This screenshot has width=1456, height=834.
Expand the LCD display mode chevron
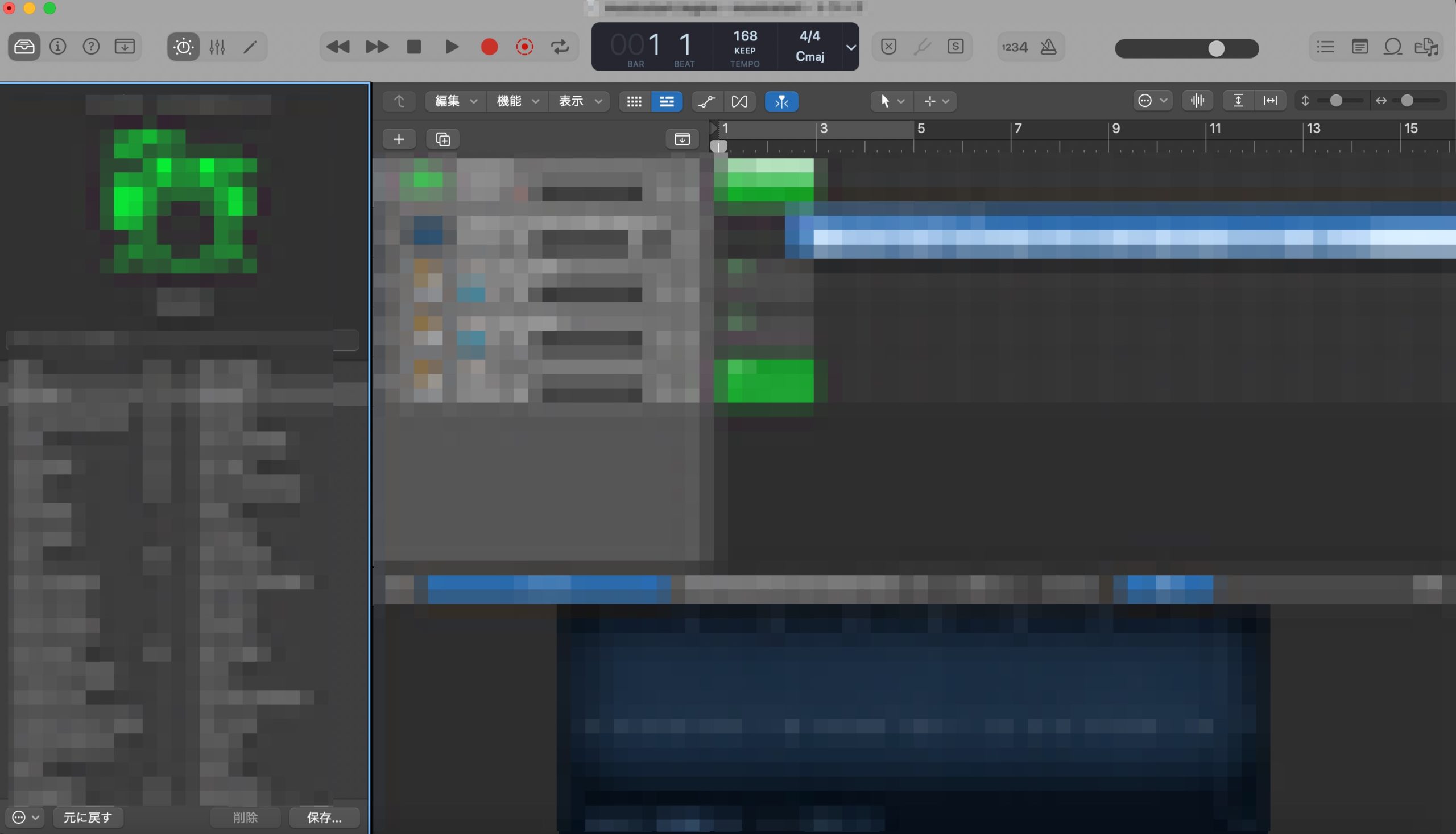[851, 47]
